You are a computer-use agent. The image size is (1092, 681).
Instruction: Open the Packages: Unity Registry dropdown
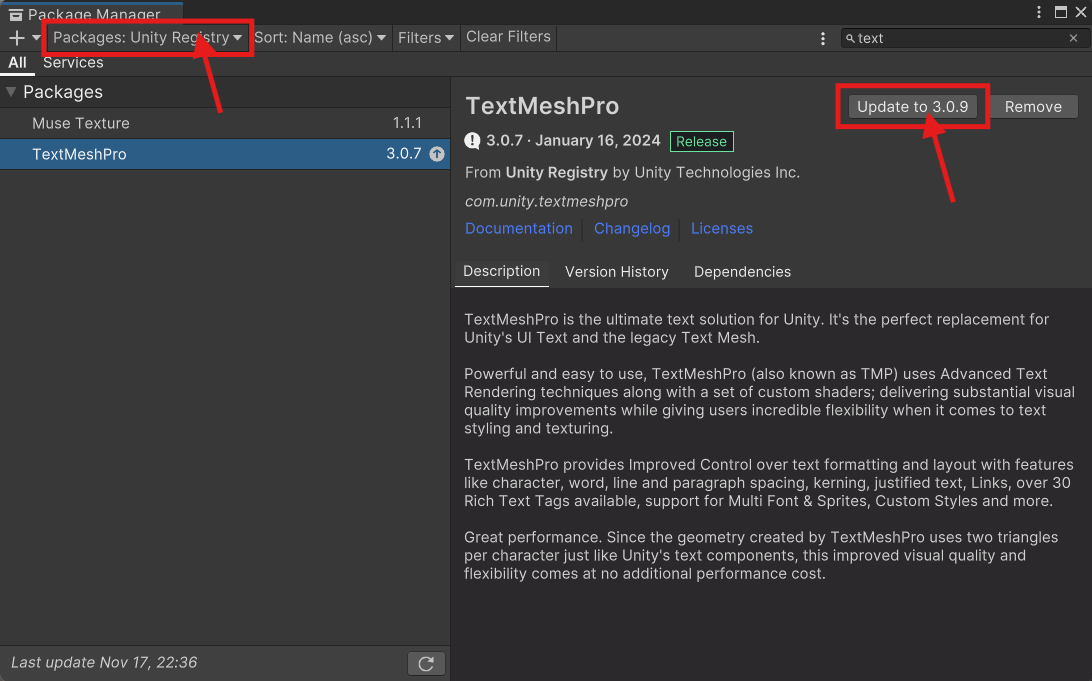click(x=148, y=38)
